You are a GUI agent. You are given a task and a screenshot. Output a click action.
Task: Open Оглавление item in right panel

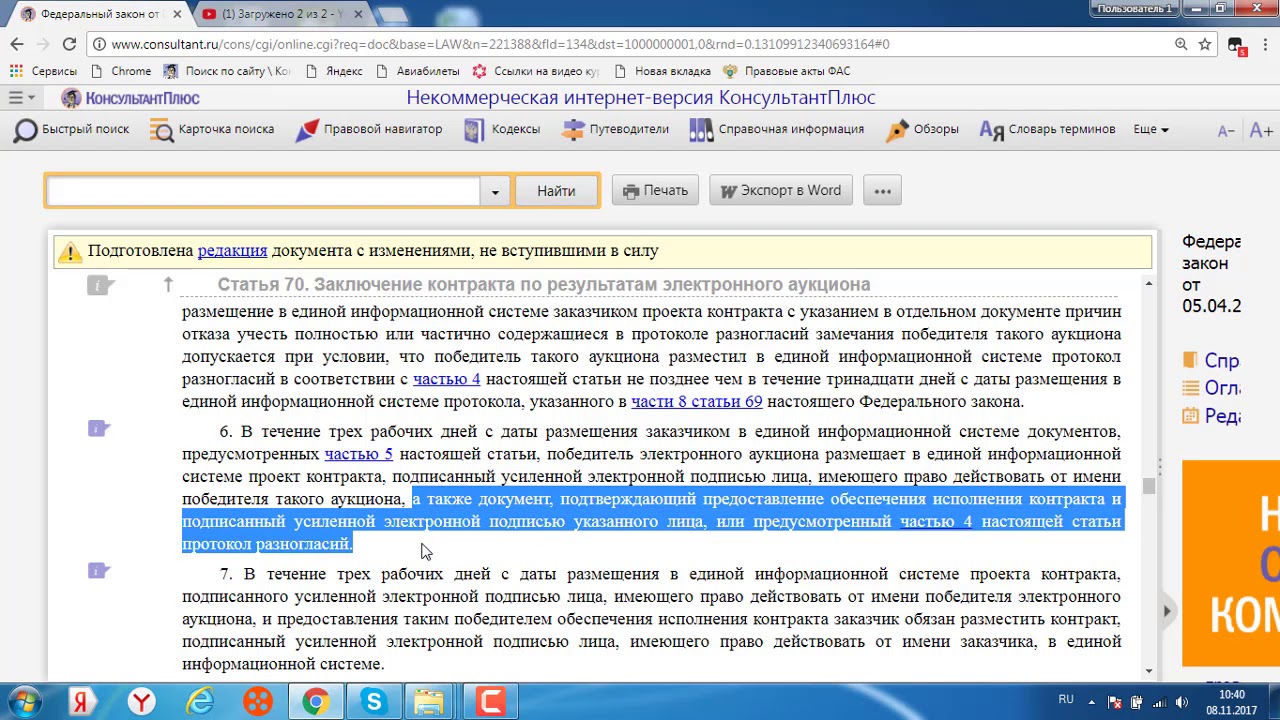tap(1211, 388)
